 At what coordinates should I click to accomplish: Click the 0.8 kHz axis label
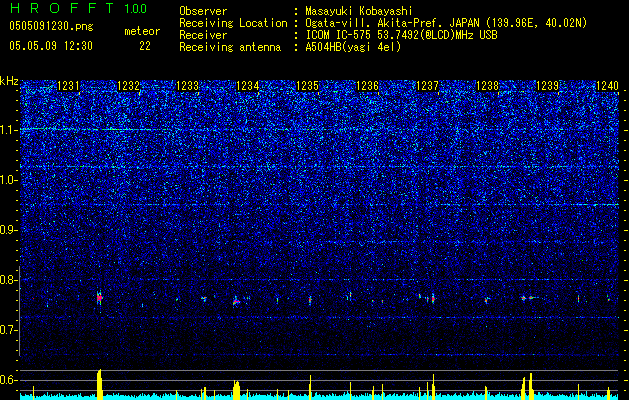(x=9, y=280)
